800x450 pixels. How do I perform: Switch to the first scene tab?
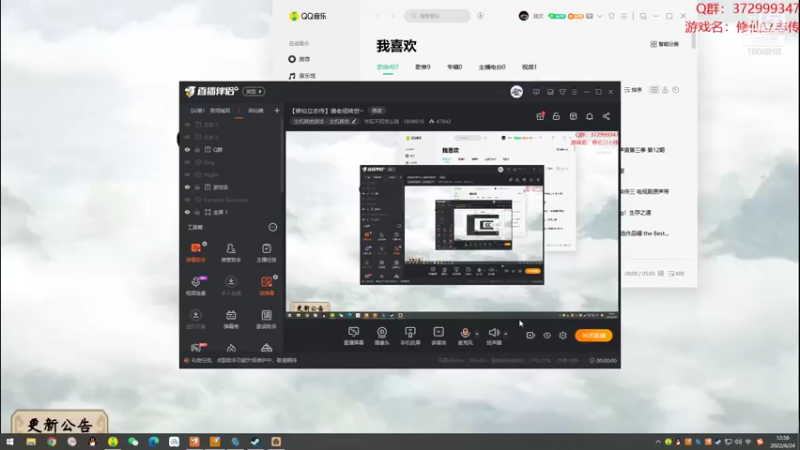coord(197,110)
